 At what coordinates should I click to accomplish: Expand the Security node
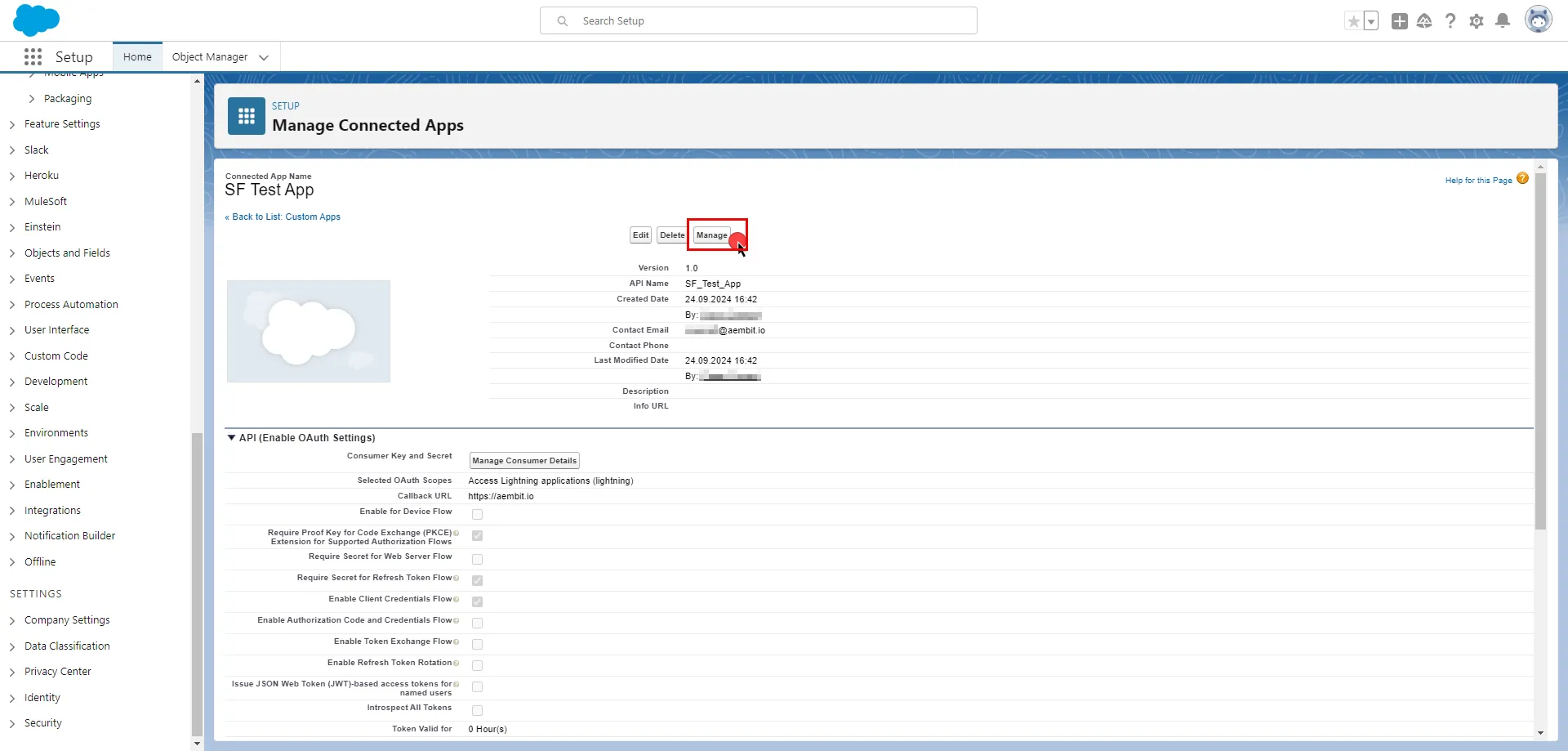click(12, 724)
